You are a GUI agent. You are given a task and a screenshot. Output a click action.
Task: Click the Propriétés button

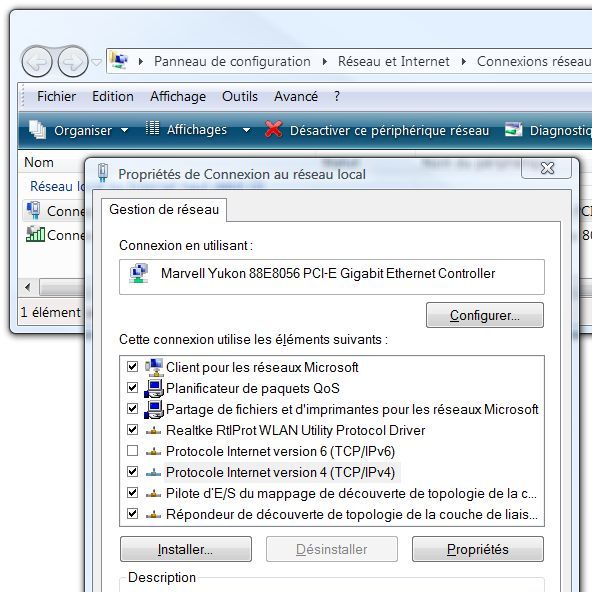(478, 549)
